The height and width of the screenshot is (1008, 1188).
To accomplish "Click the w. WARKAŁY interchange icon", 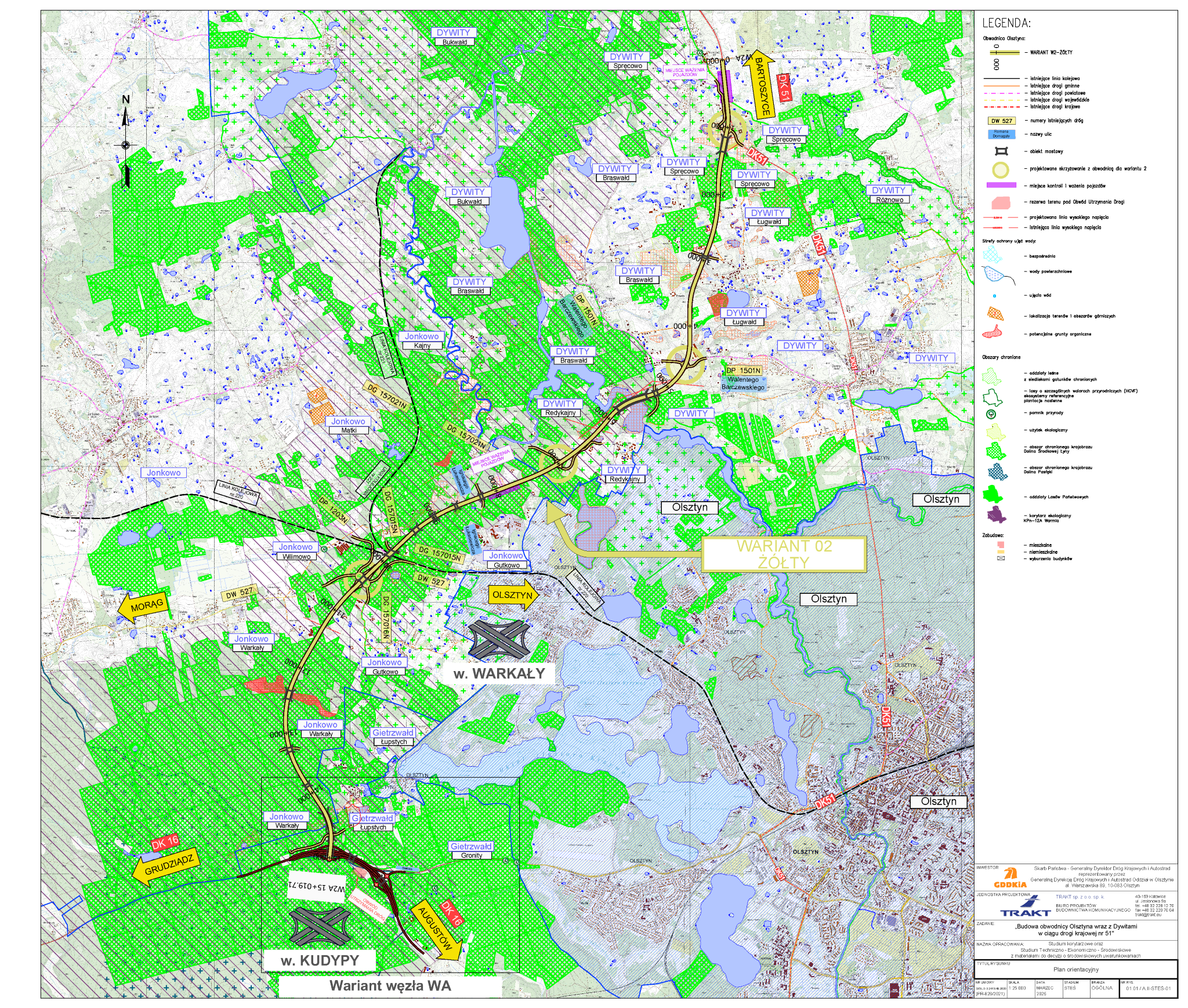I will click(499, 639).
